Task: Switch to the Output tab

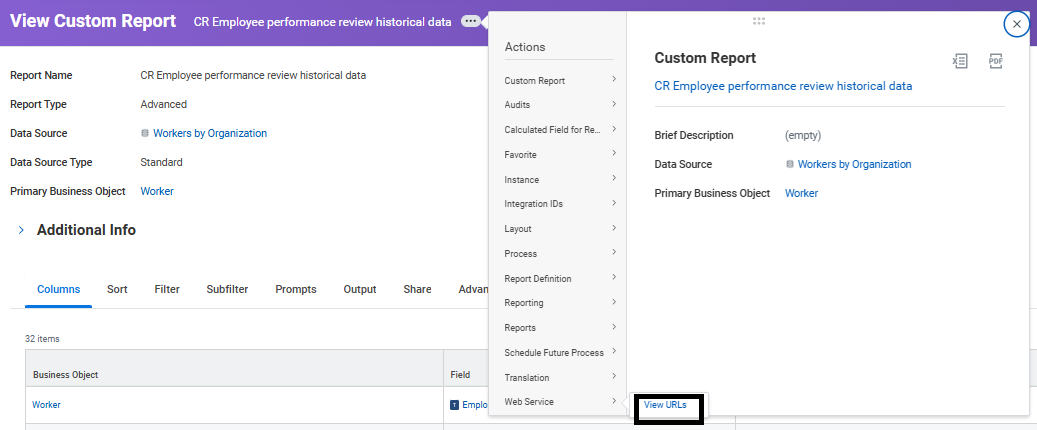Action: [360, 289]
